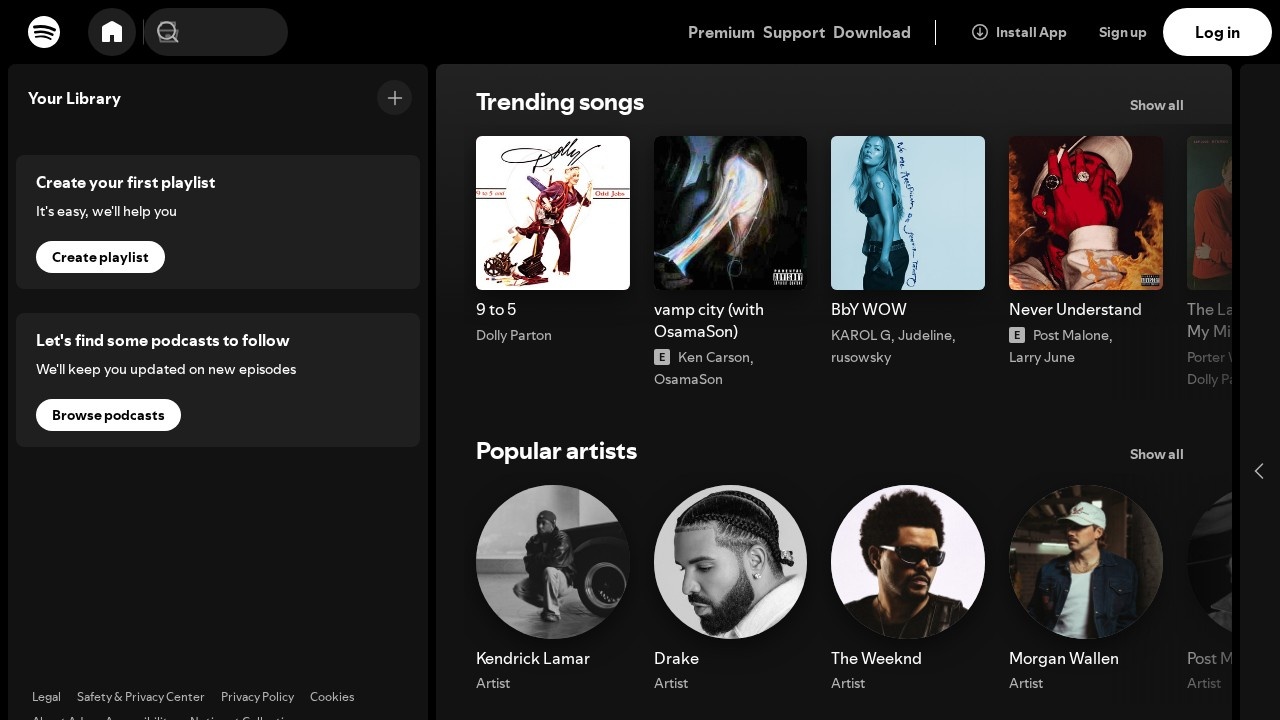Open the Trending songs heading
Screen dimensions: 1280x720
[x=560, y=102]
